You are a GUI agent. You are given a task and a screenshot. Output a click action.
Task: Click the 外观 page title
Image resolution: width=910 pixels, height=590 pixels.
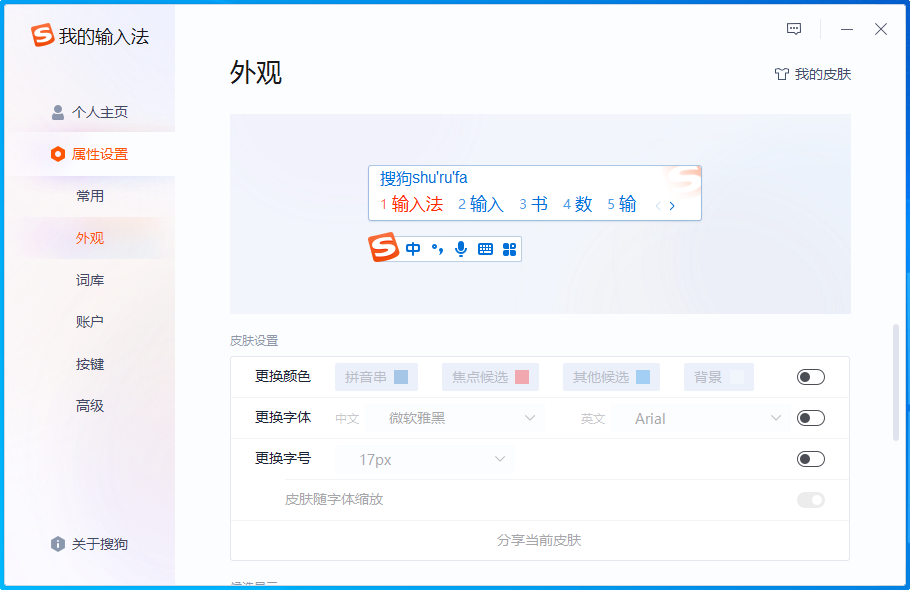pos(255,73)
